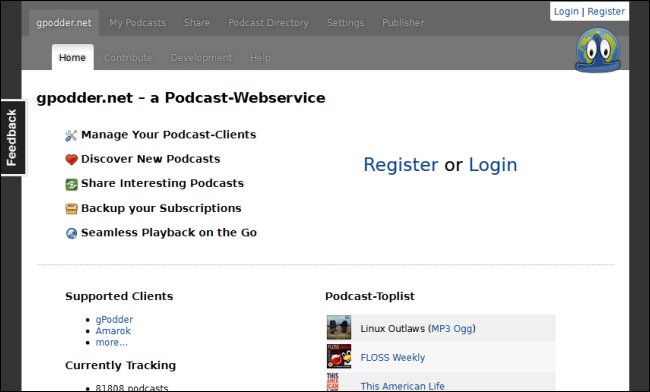Click the red heart icon beside Discover New Podcasts
Viewport: 650px width, 392px height.
(x=71, y=160)
